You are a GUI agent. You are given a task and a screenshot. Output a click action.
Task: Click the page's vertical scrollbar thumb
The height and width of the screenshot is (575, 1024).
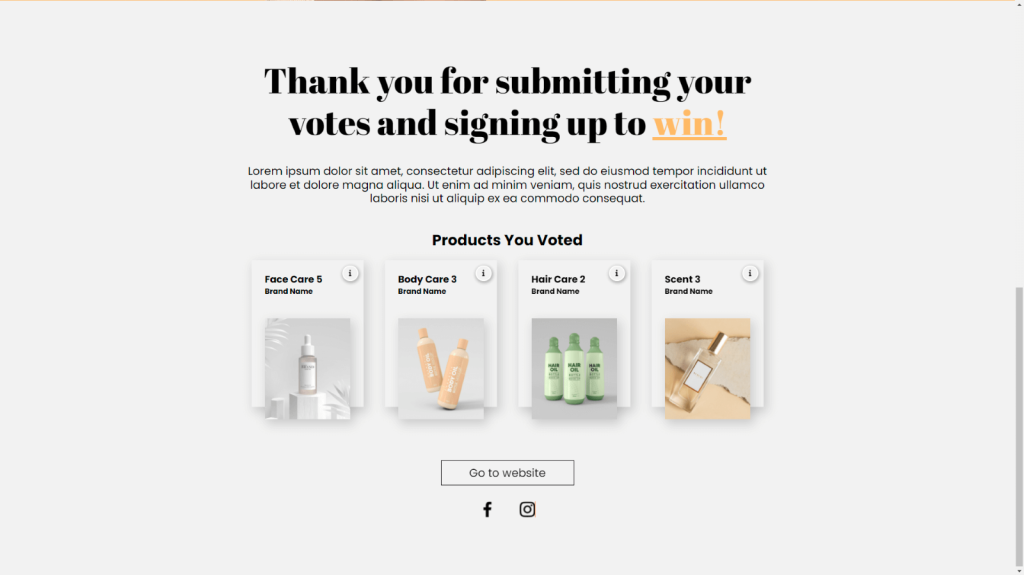[1019, 427]
